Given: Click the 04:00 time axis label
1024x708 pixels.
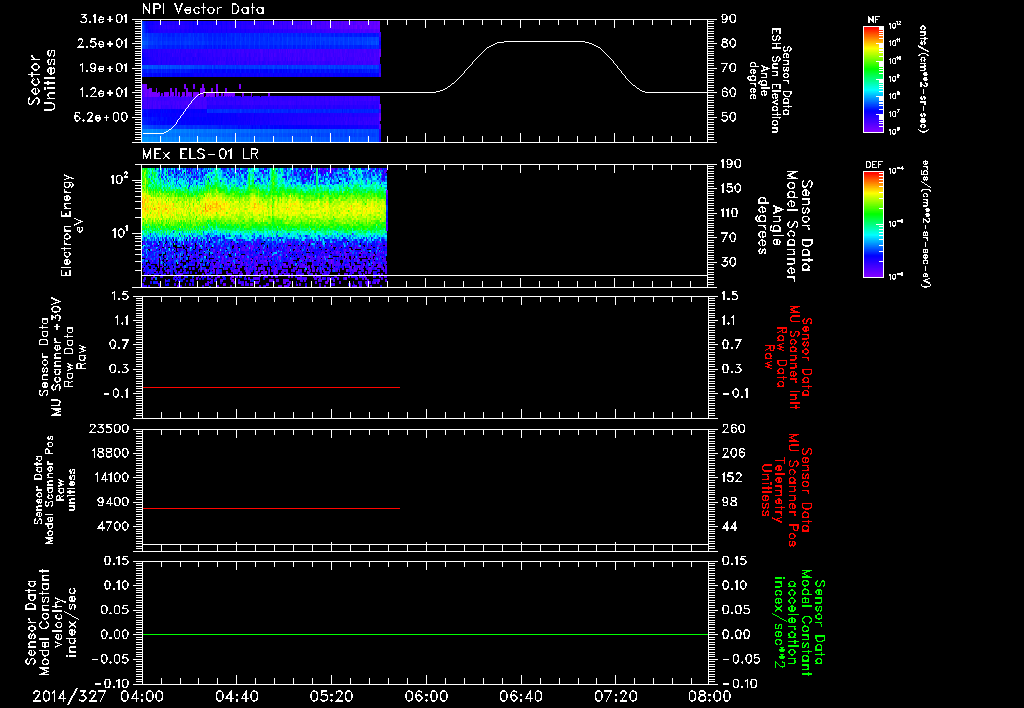Looking at the screenshot, I should tap(142, 696).
